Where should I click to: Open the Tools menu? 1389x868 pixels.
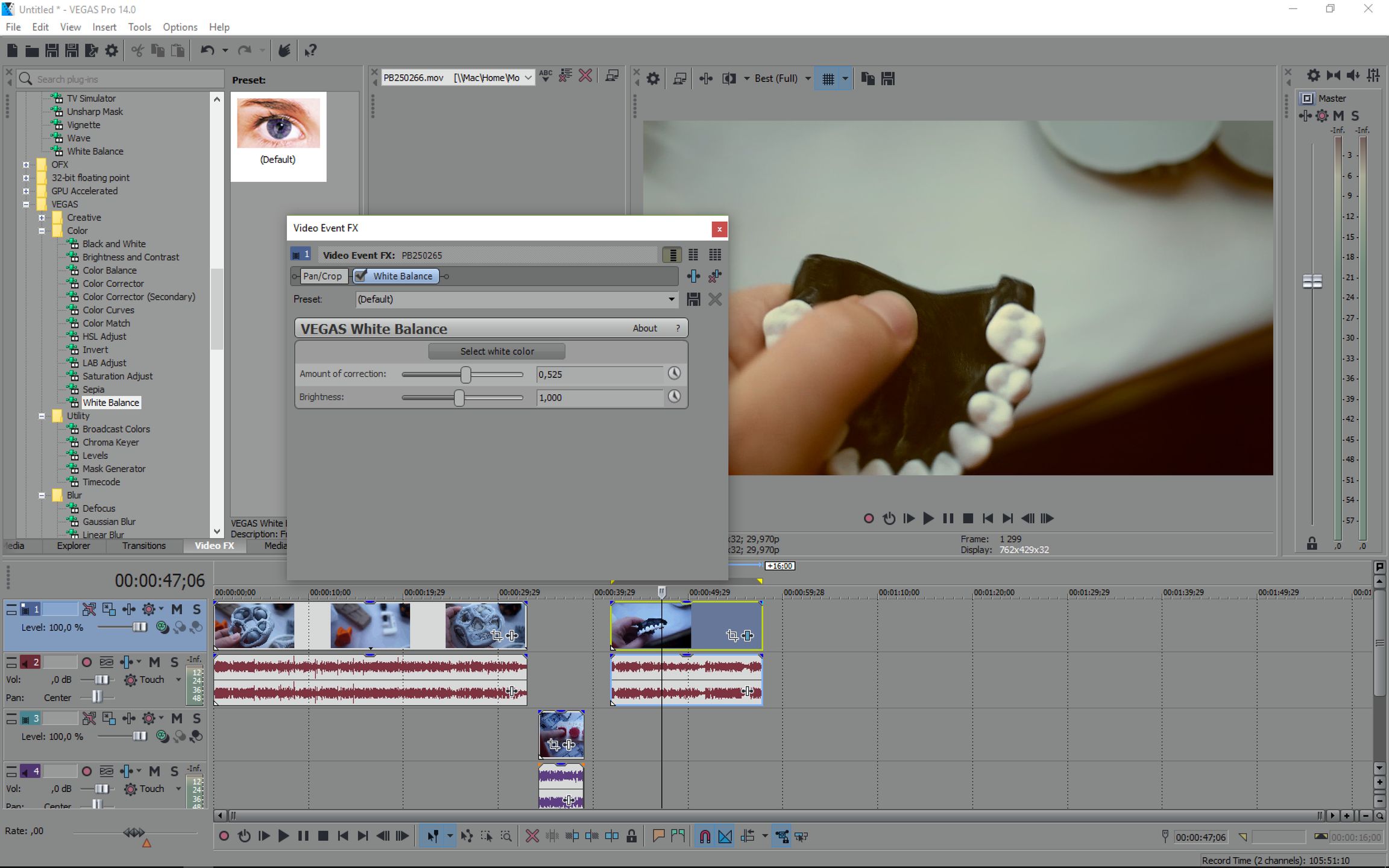tap(139, 27)
